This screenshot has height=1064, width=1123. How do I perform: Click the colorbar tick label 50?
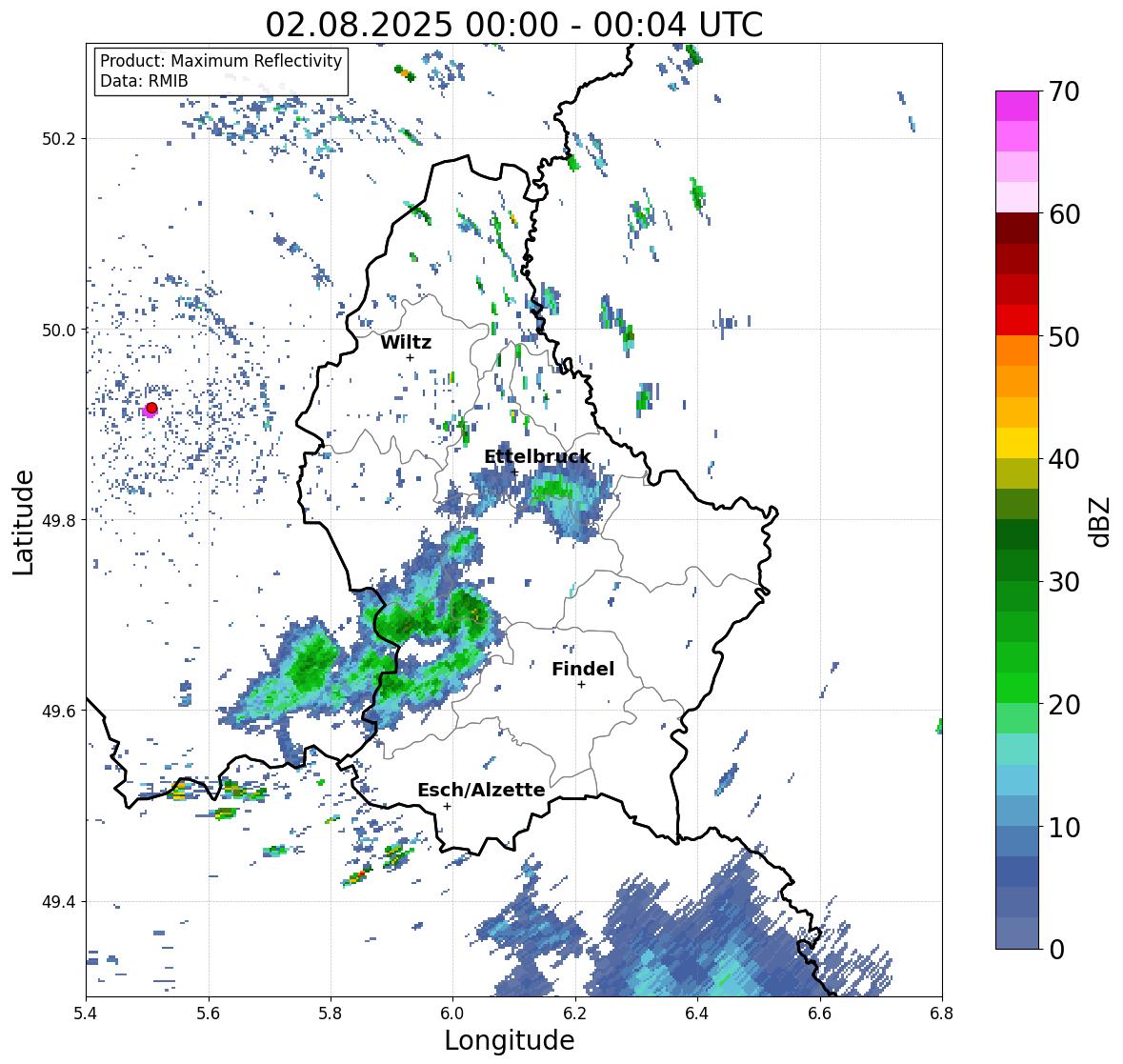pyautogui.click(x=1064, y=337)
